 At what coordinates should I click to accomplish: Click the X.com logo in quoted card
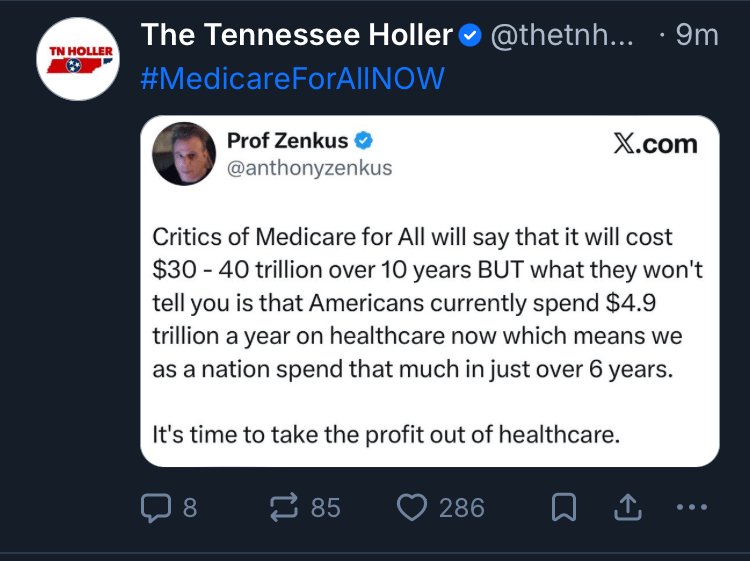654,145
